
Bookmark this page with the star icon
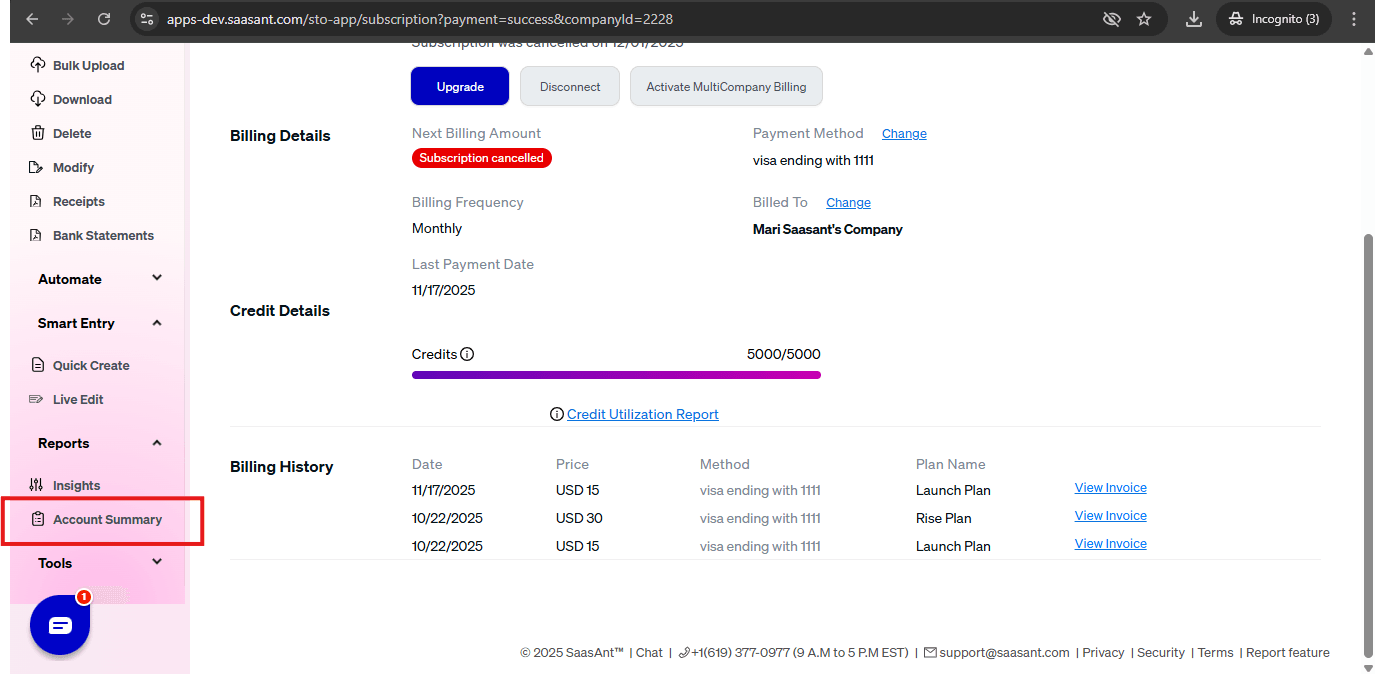coord(1144,19)
